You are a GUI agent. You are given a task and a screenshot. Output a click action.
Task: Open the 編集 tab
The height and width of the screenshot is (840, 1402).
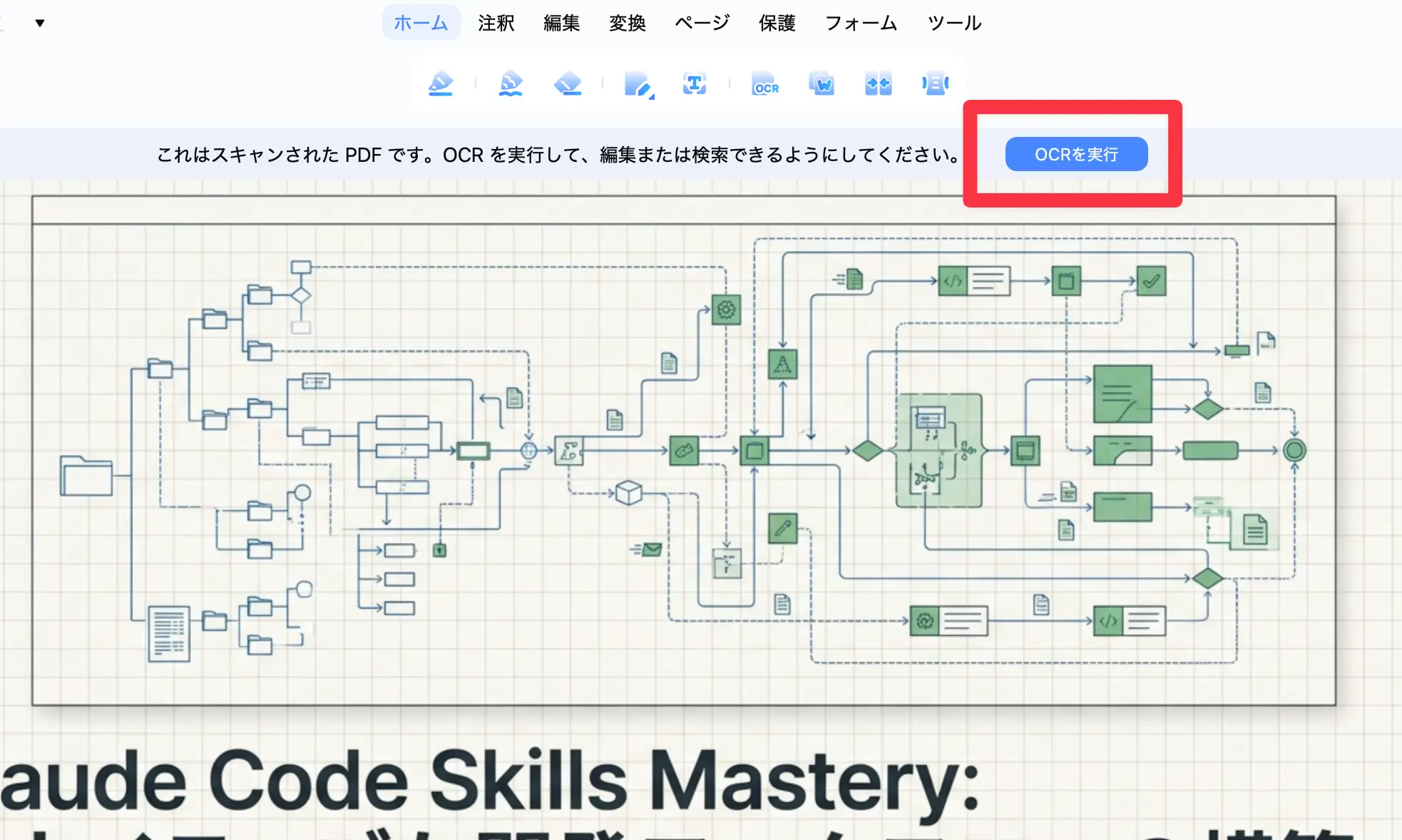point(562,23)
